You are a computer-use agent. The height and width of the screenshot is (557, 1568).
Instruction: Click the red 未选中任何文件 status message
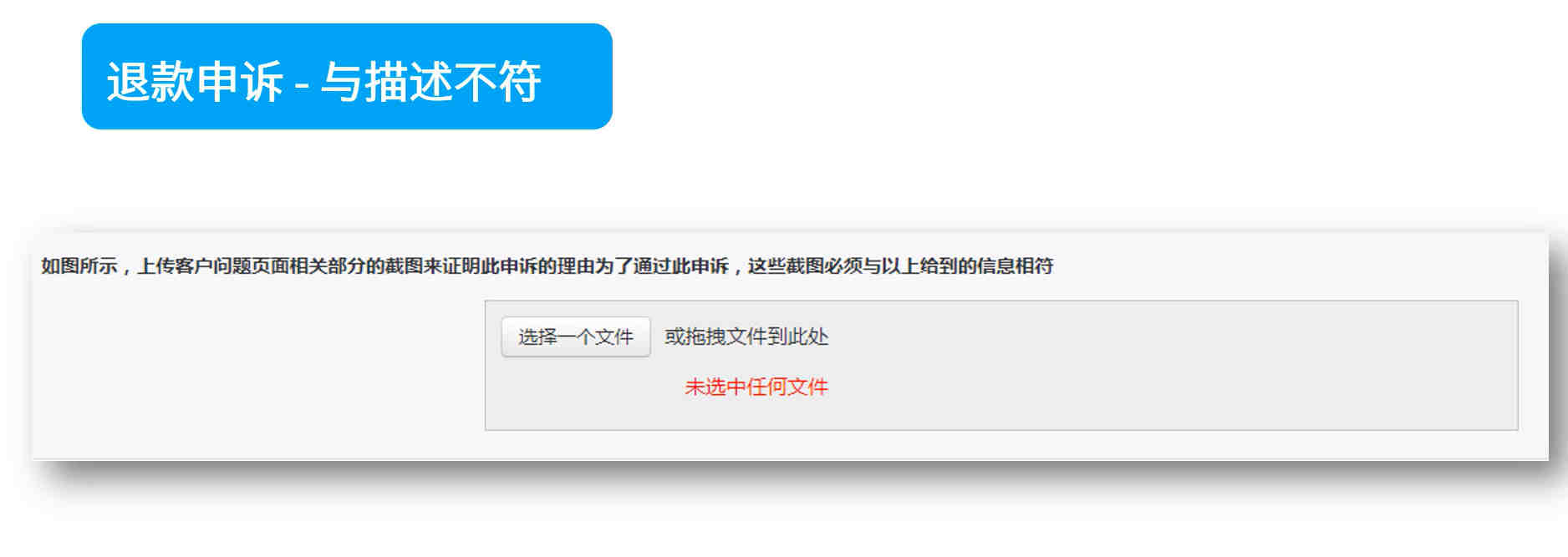pos(756,387)
